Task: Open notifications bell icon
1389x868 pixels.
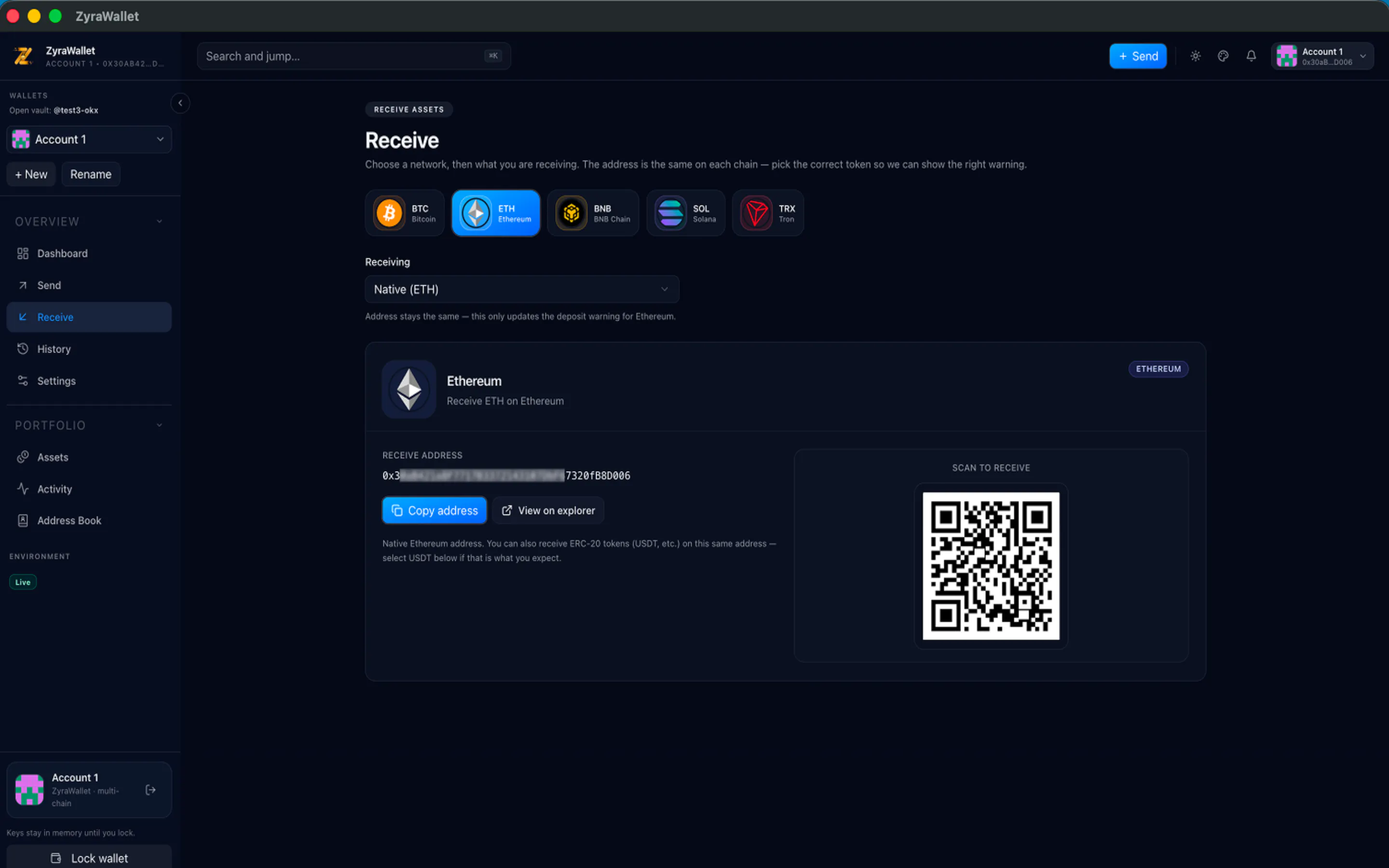Action: click(x=1251, y=55)
